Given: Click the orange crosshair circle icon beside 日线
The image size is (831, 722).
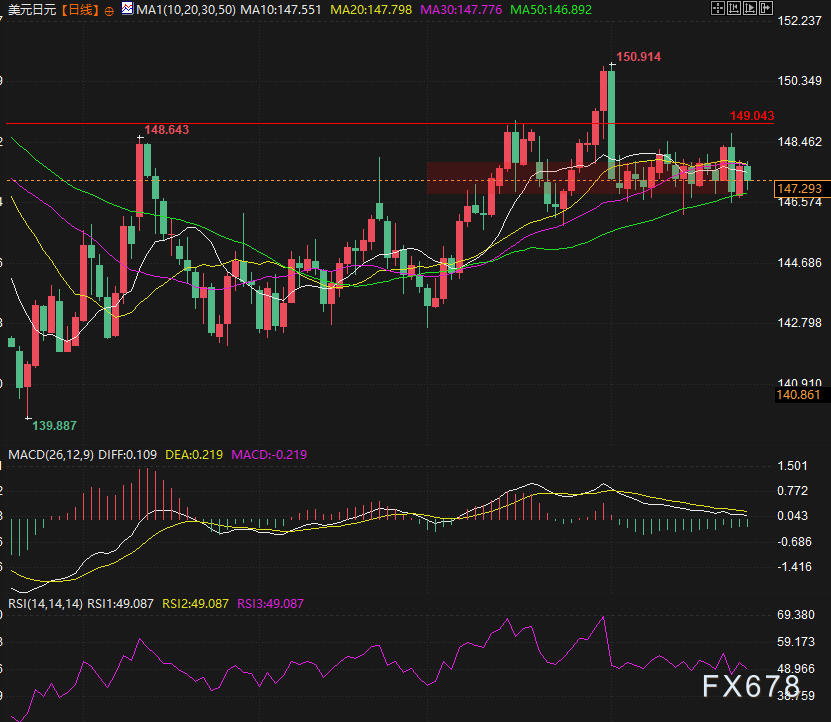Looking at the screenshot, I should point(108,9).
